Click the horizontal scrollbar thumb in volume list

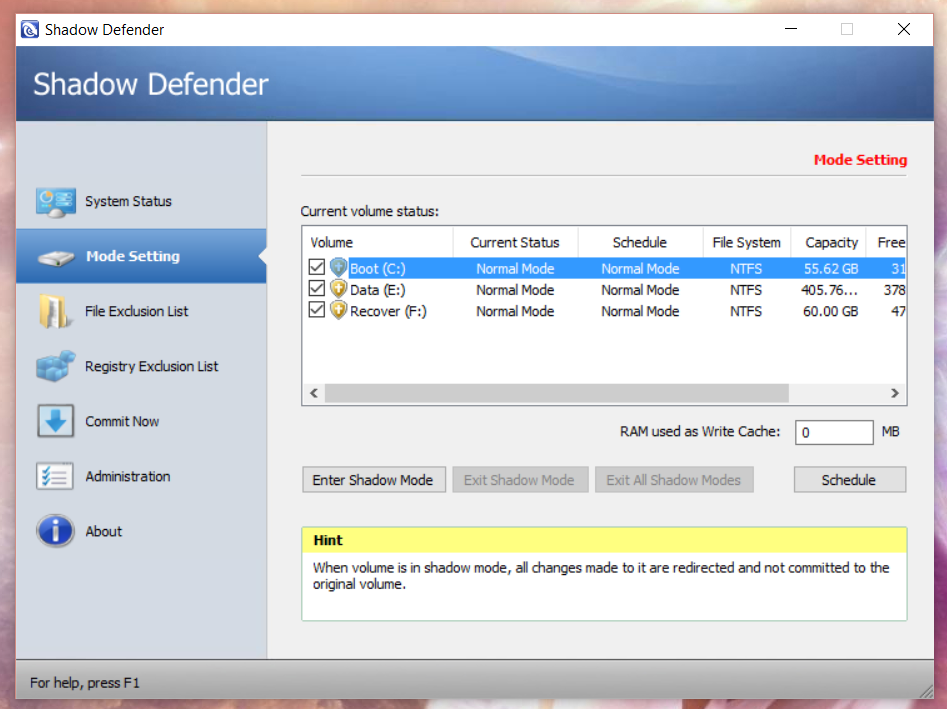tap(556, 393)
